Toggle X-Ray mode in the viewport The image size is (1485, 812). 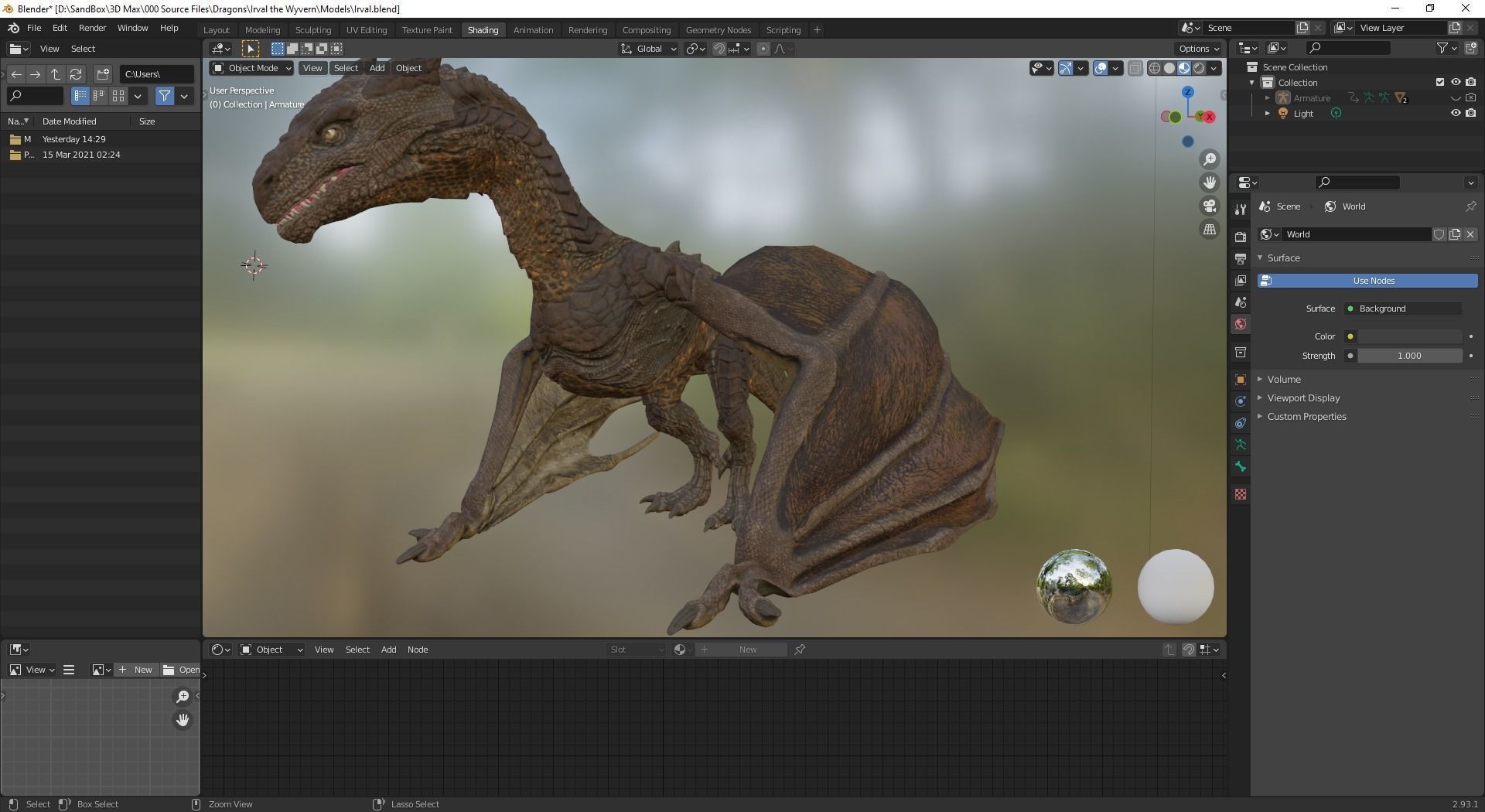(x=1135, y=68)
